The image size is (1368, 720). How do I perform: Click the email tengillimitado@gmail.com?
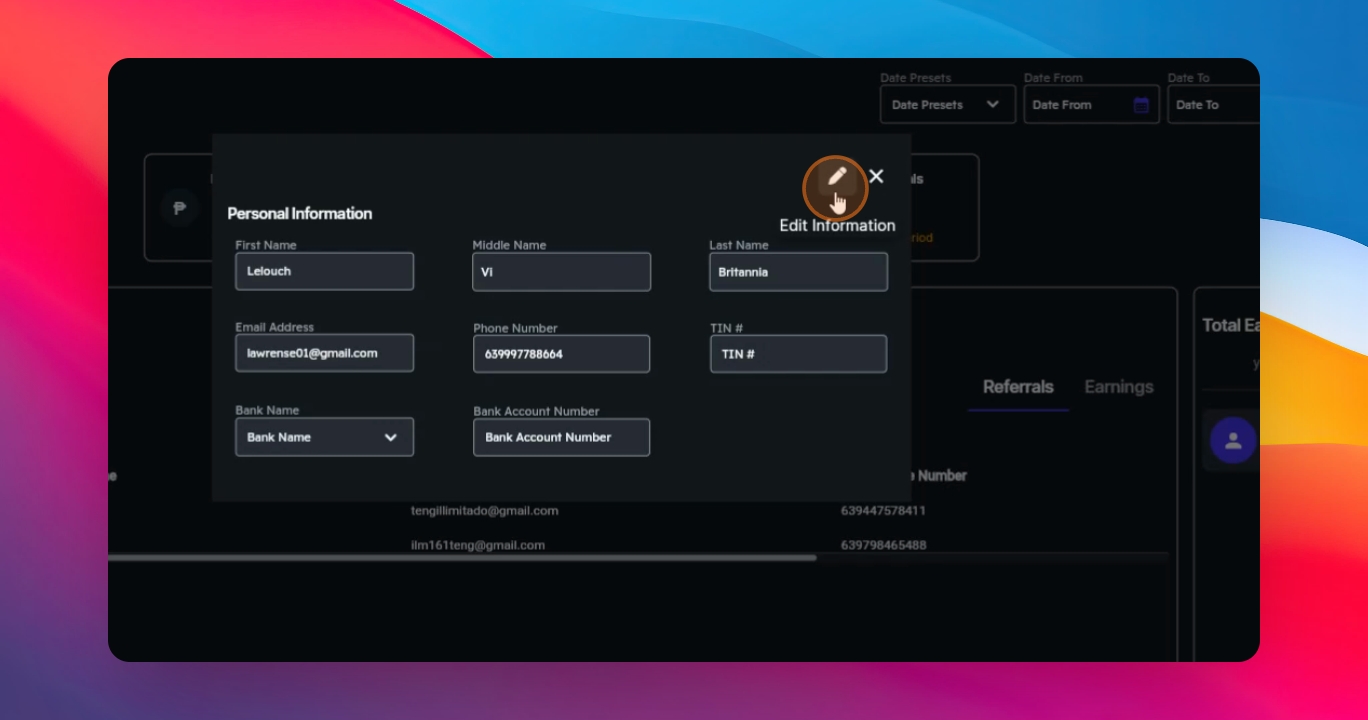(484, 511)
